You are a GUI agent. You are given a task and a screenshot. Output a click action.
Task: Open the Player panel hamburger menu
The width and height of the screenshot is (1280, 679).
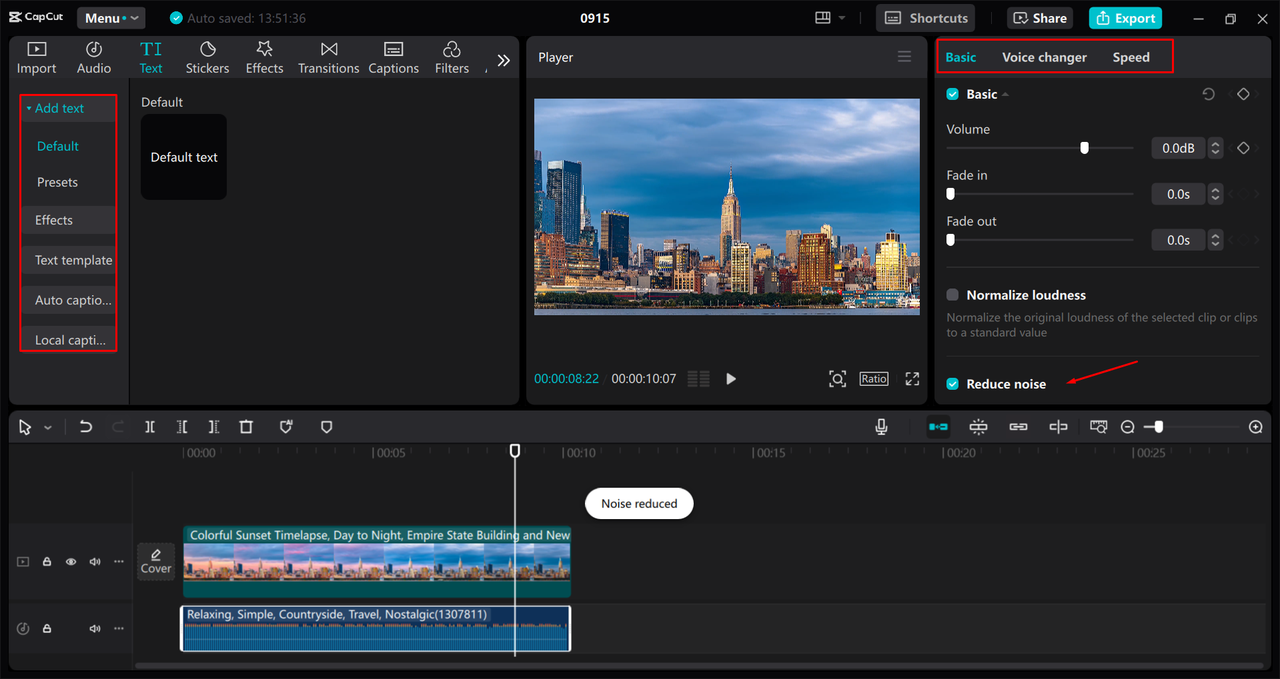(x=904, y=57)
